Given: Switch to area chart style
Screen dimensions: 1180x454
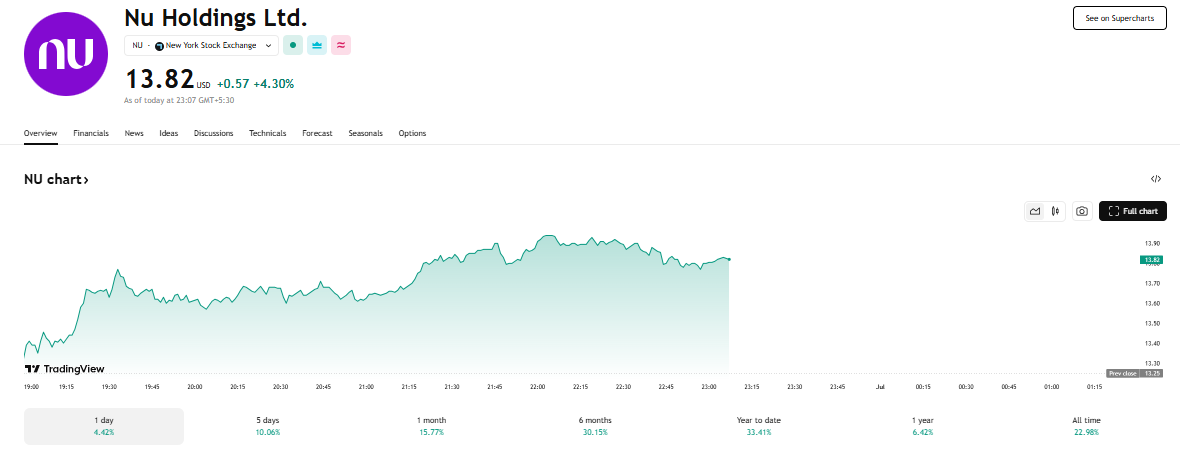Looking at the screenshot, I should click(x=1036, y=212).
